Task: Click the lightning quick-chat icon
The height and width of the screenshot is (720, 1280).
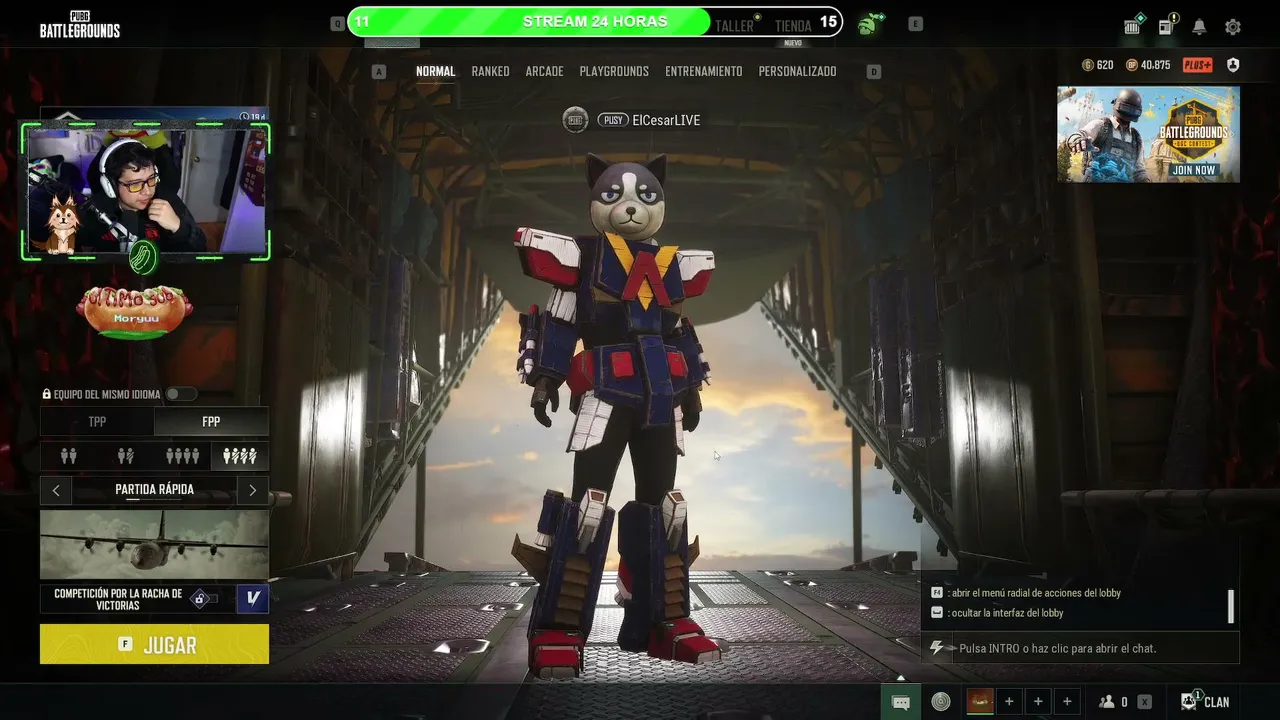Action: pyautogui.click(x=937, y=648)
